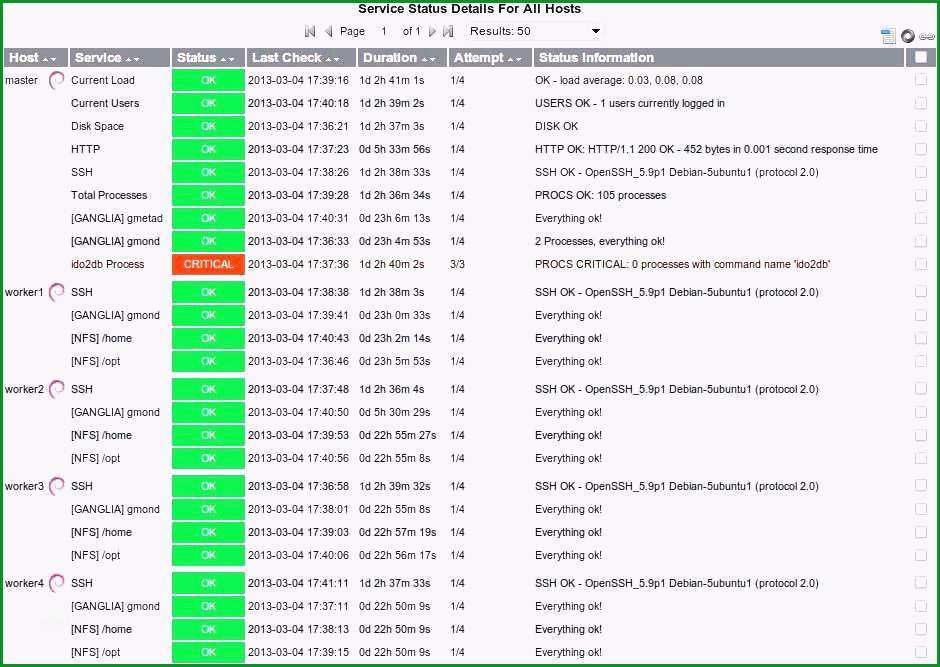Click the '0d 5h 33m 56s' duration cell
Screen dimensions: 940x667
(394, 149)
